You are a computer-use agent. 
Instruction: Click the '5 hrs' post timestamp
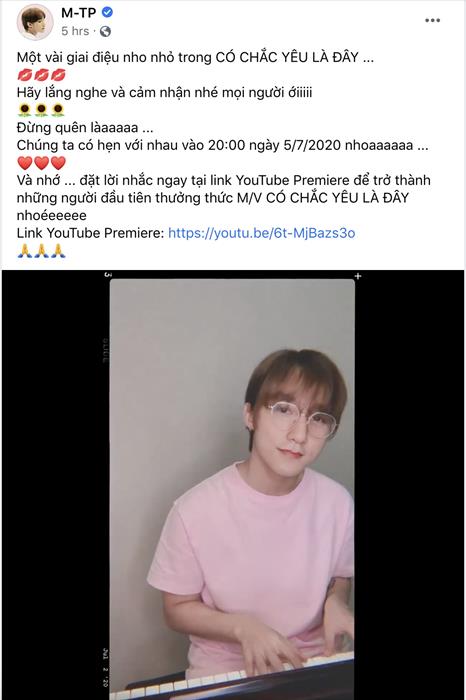[x=75, y=31]
